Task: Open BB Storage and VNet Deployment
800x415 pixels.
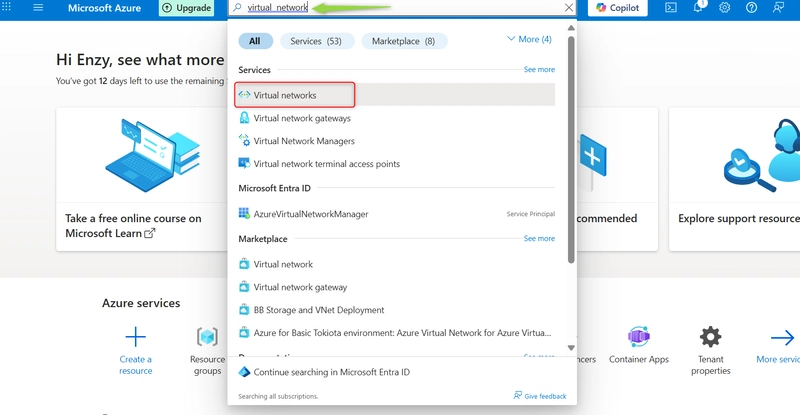Action: click(x=395, y=310)
